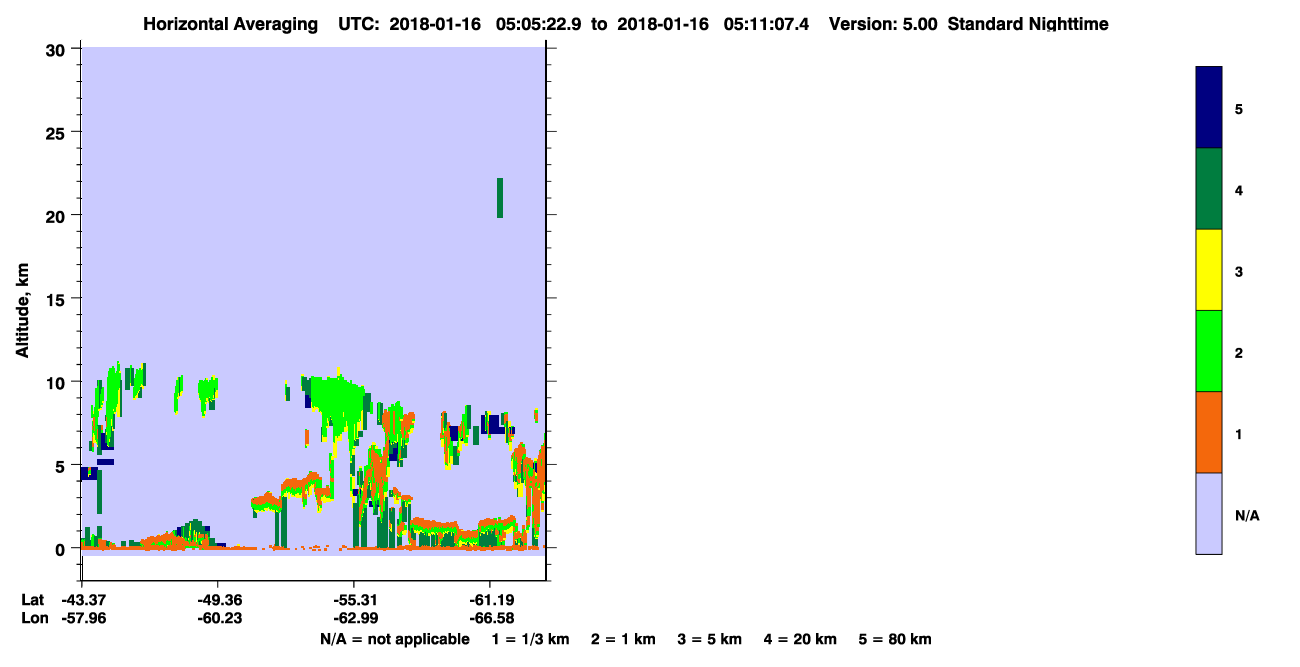Click the '4 = 20 km' legend text
The height and width of the screenshot is (667, 1300).
[x=798, y=640]
